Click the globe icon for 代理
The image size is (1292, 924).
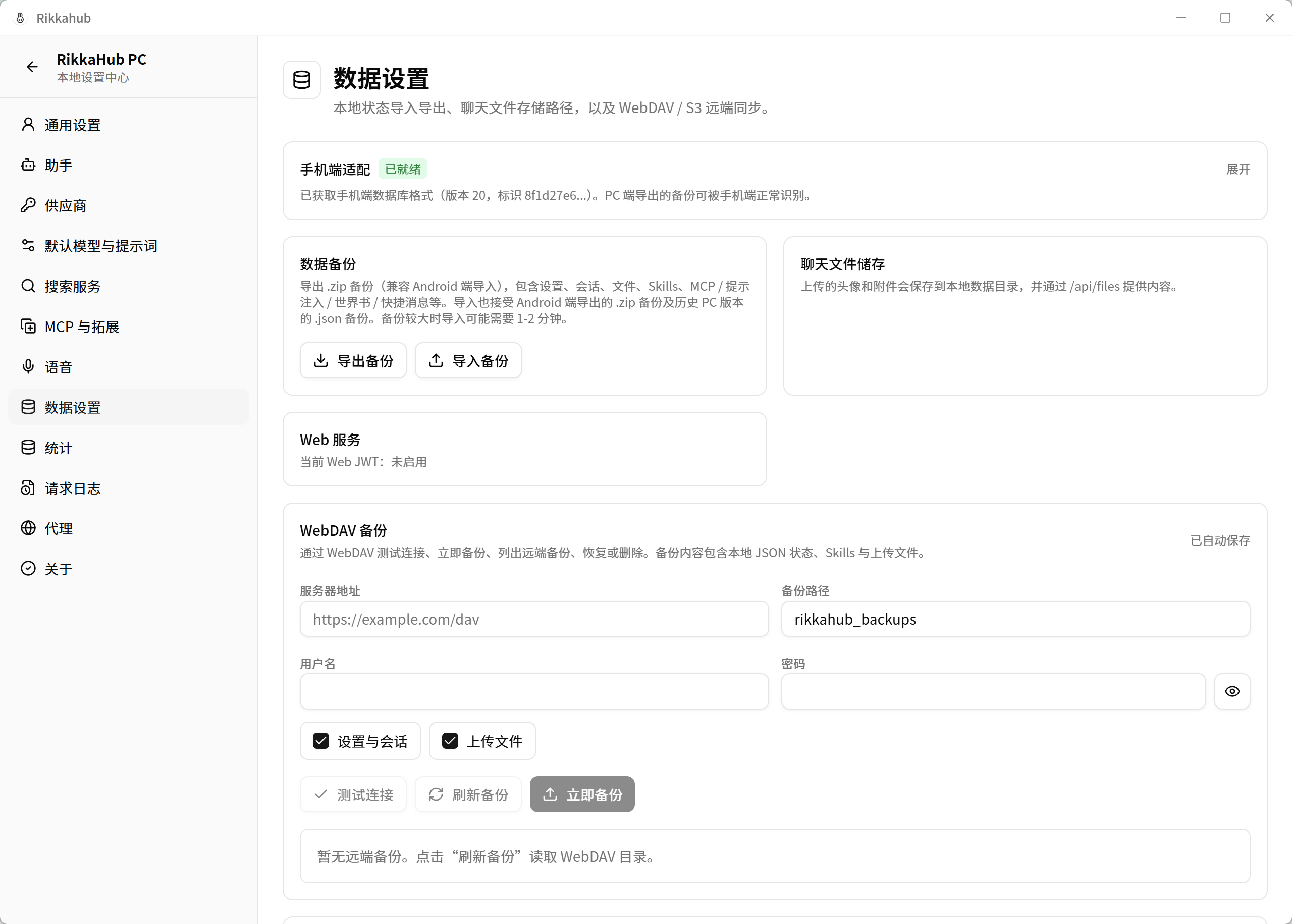tap(28, 528)
